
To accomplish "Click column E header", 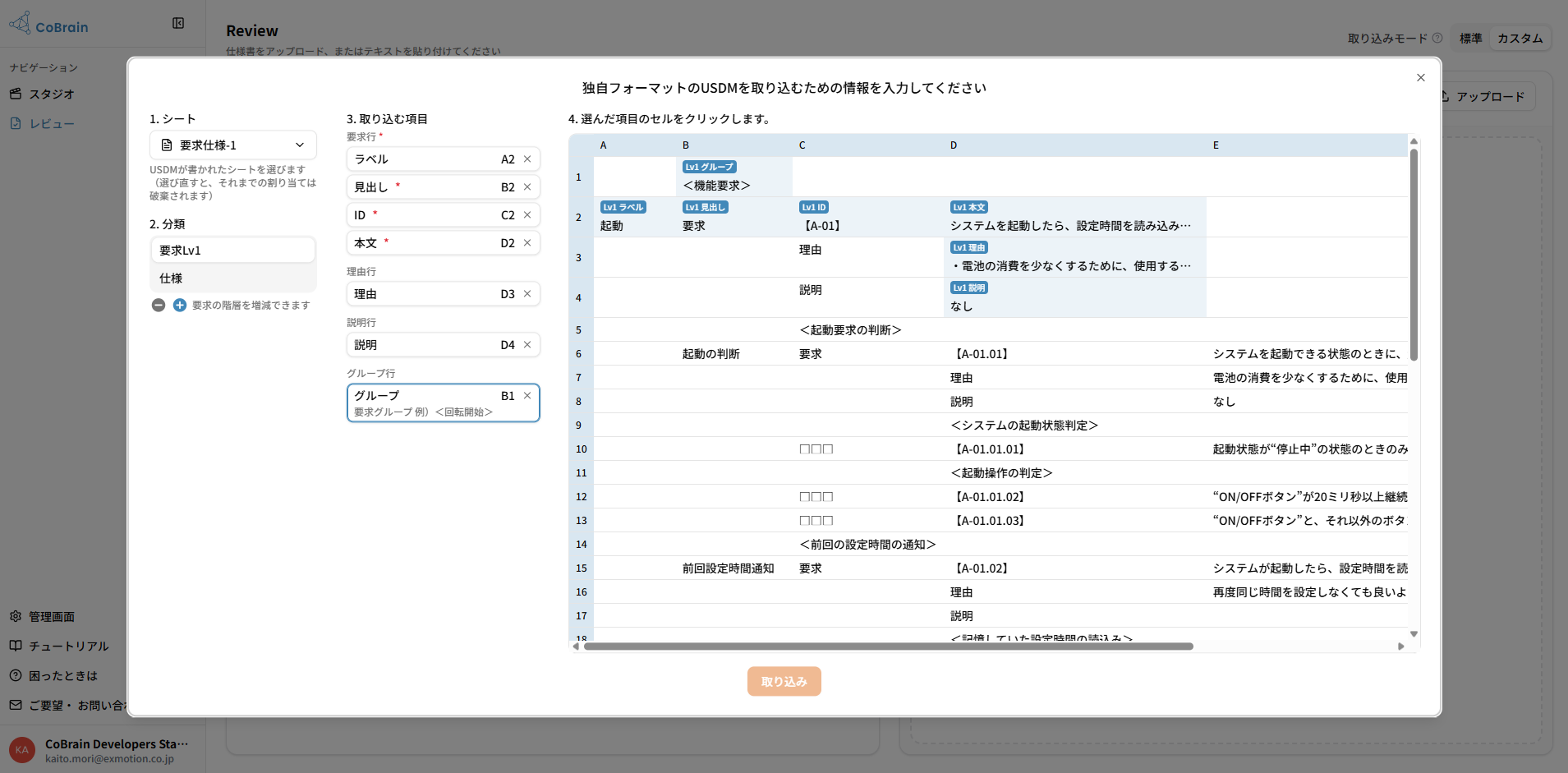I will (1307, 145).
